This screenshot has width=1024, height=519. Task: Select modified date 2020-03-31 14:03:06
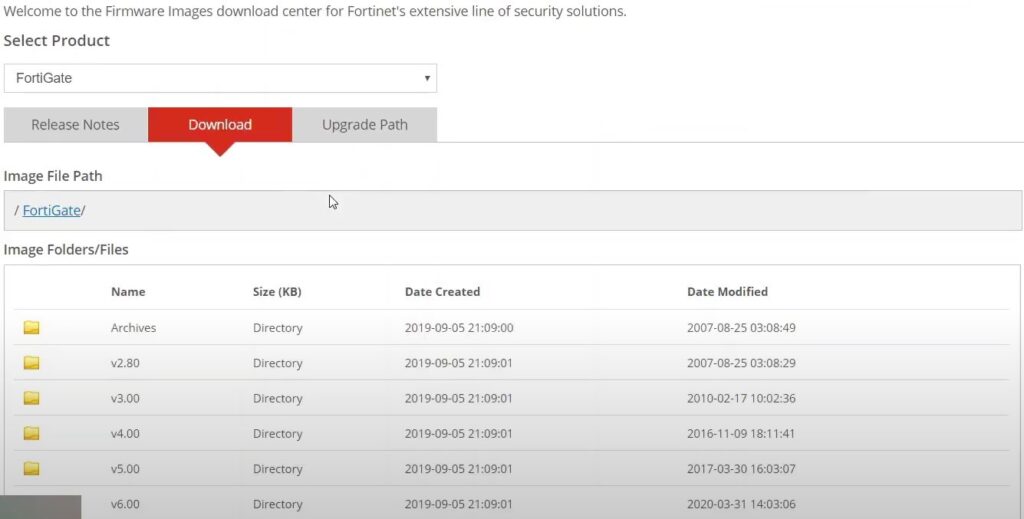(741, 504)
